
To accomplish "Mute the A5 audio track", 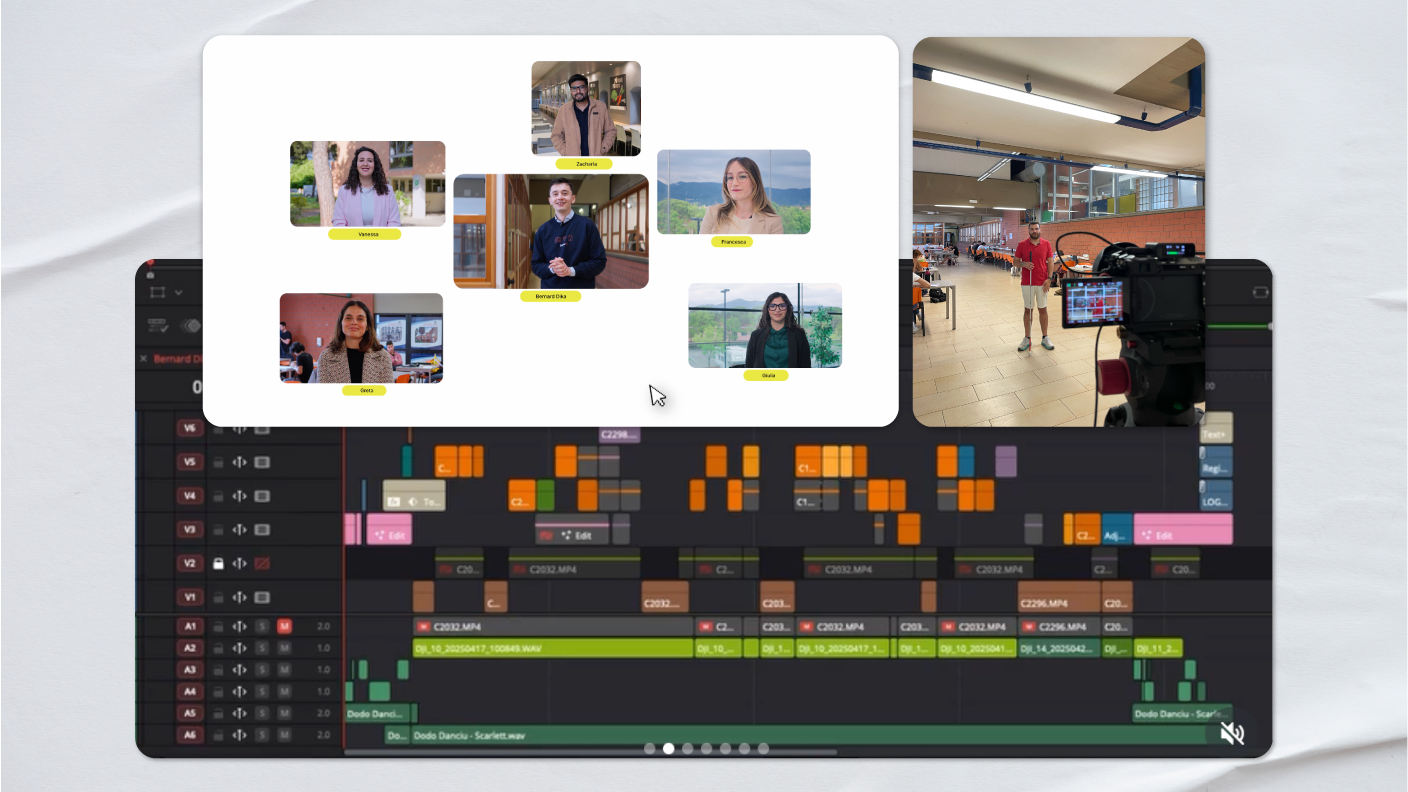I will coord(284,714).
